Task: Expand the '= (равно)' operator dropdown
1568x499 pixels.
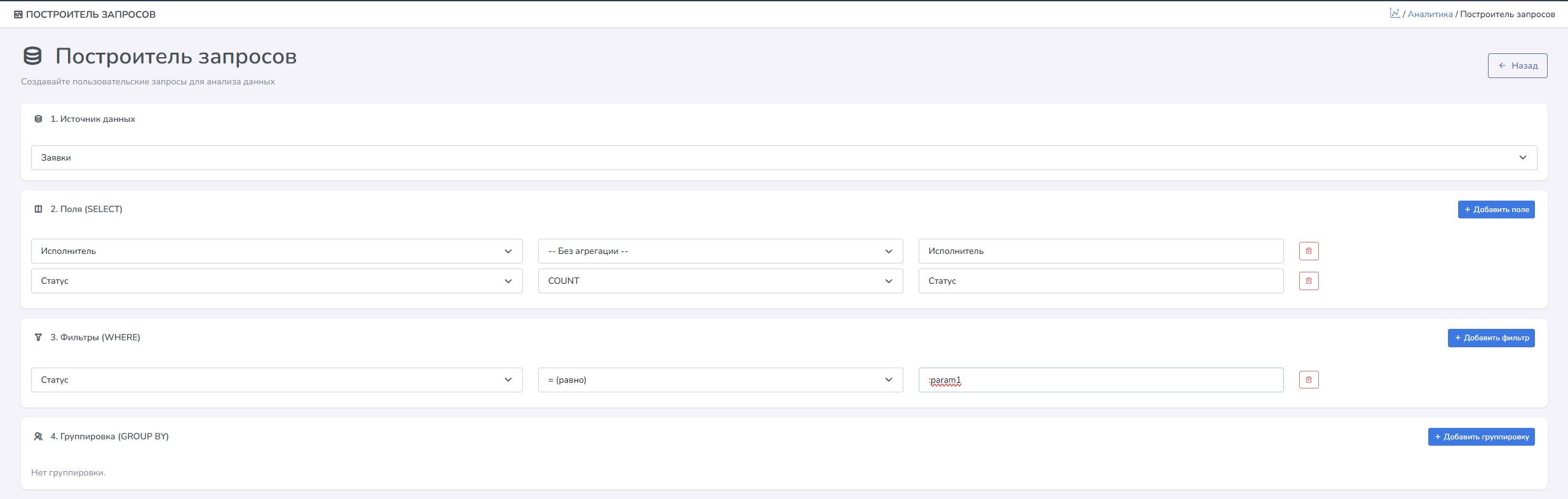Action: pos(720,380)
